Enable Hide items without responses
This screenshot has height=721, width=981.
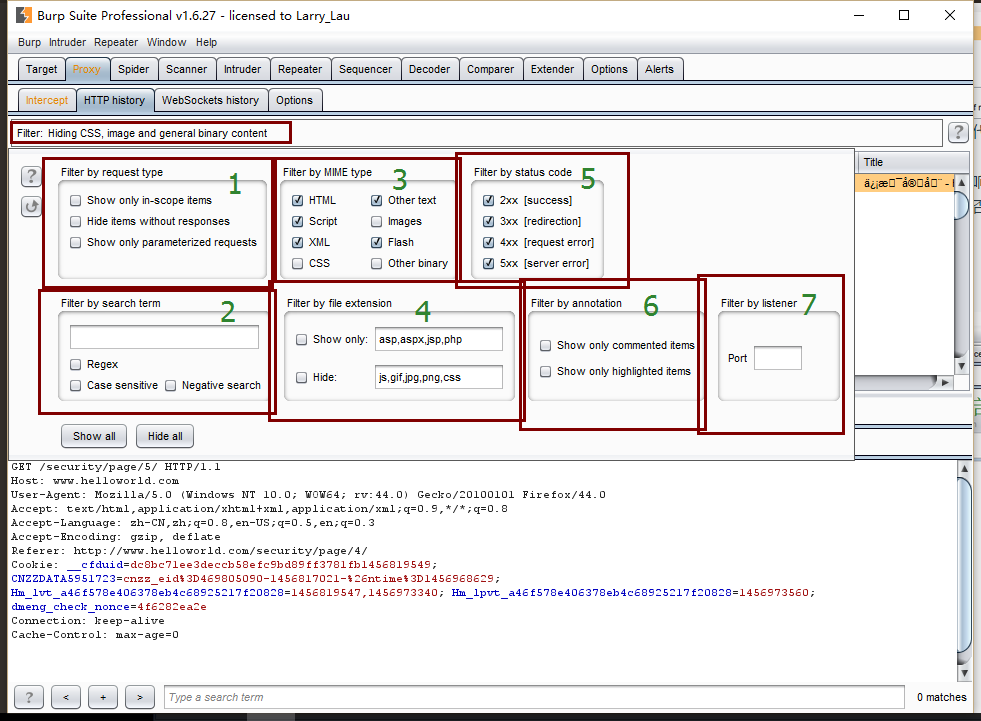pos(76,222)
